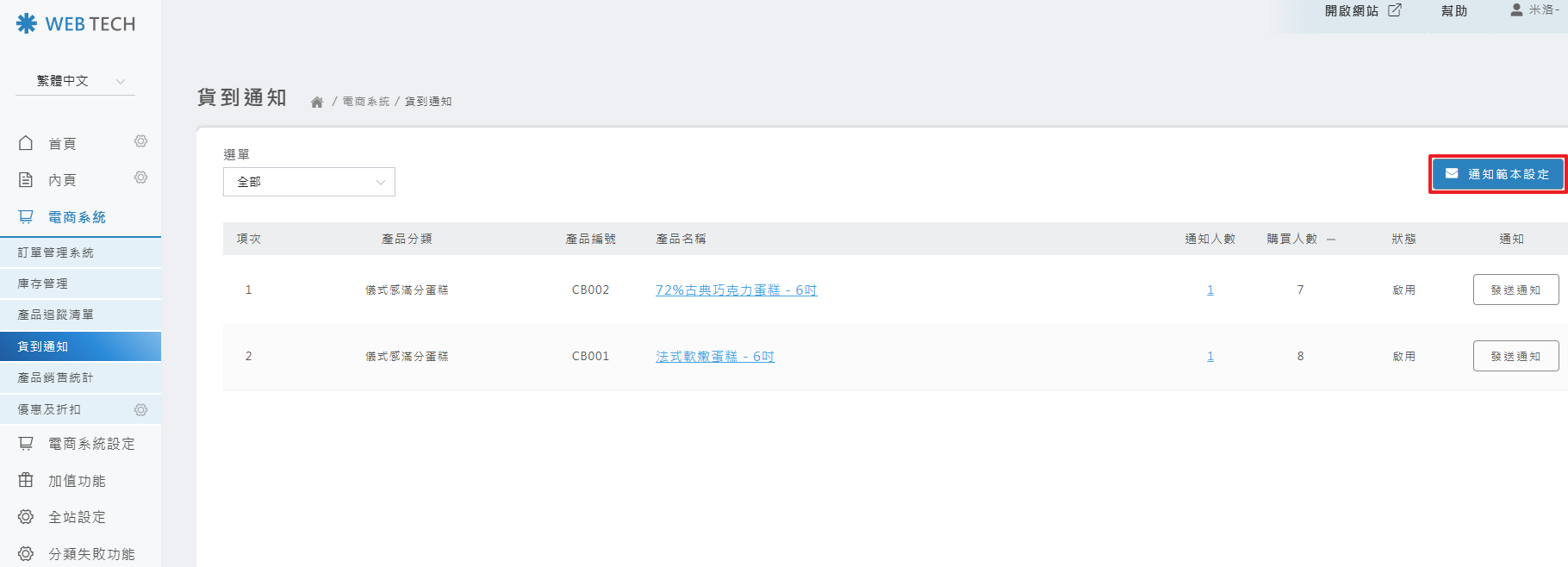Viewport: 1568px width, 567px height.
Task: Open the 72%古典巧克力蛋糕 - 6吋 product link
Action: pyautogui.click(x=736, y=290)
